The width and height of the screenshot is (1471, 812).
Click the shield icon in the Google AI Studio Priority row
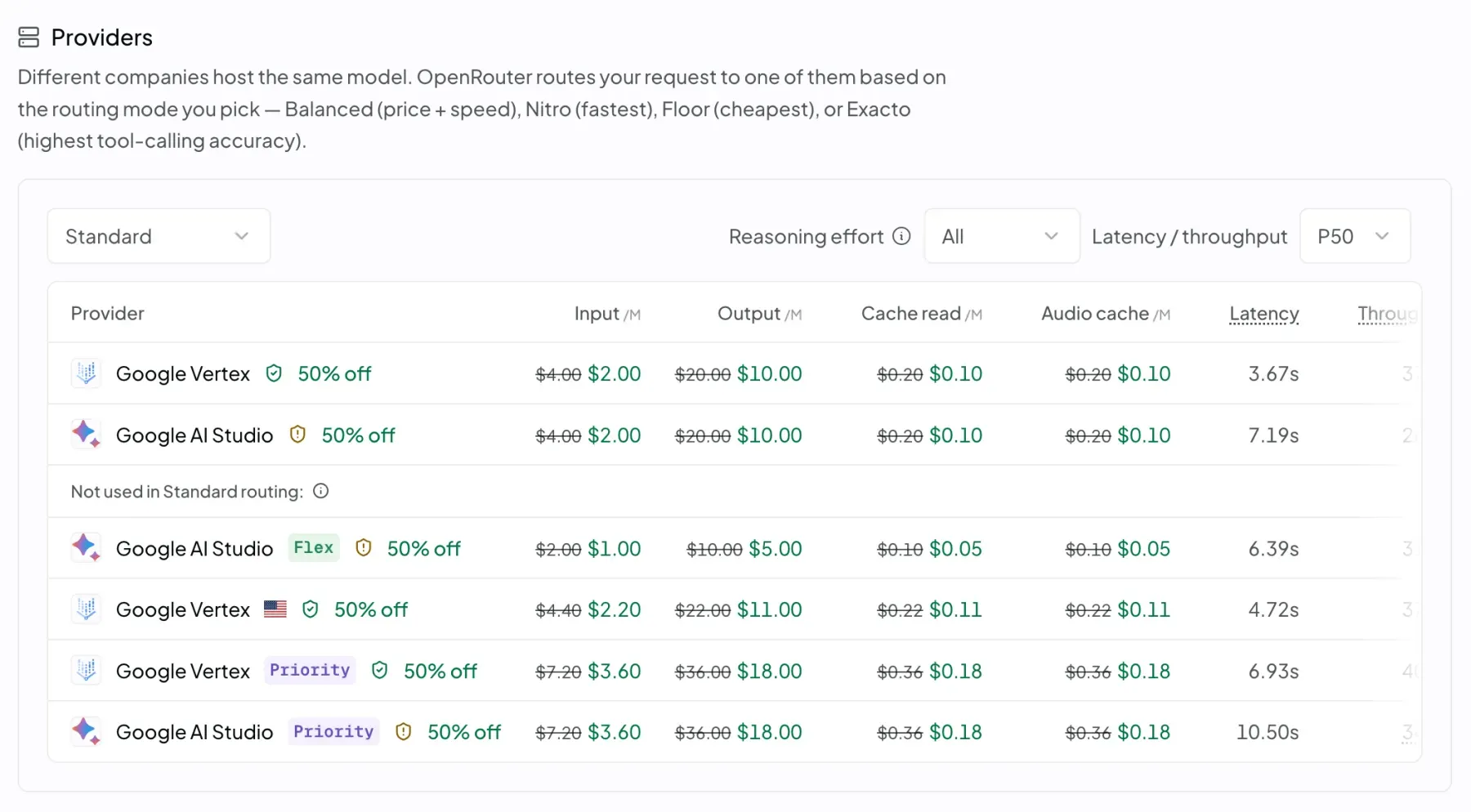pyautogui.click(x=404, y=732)
